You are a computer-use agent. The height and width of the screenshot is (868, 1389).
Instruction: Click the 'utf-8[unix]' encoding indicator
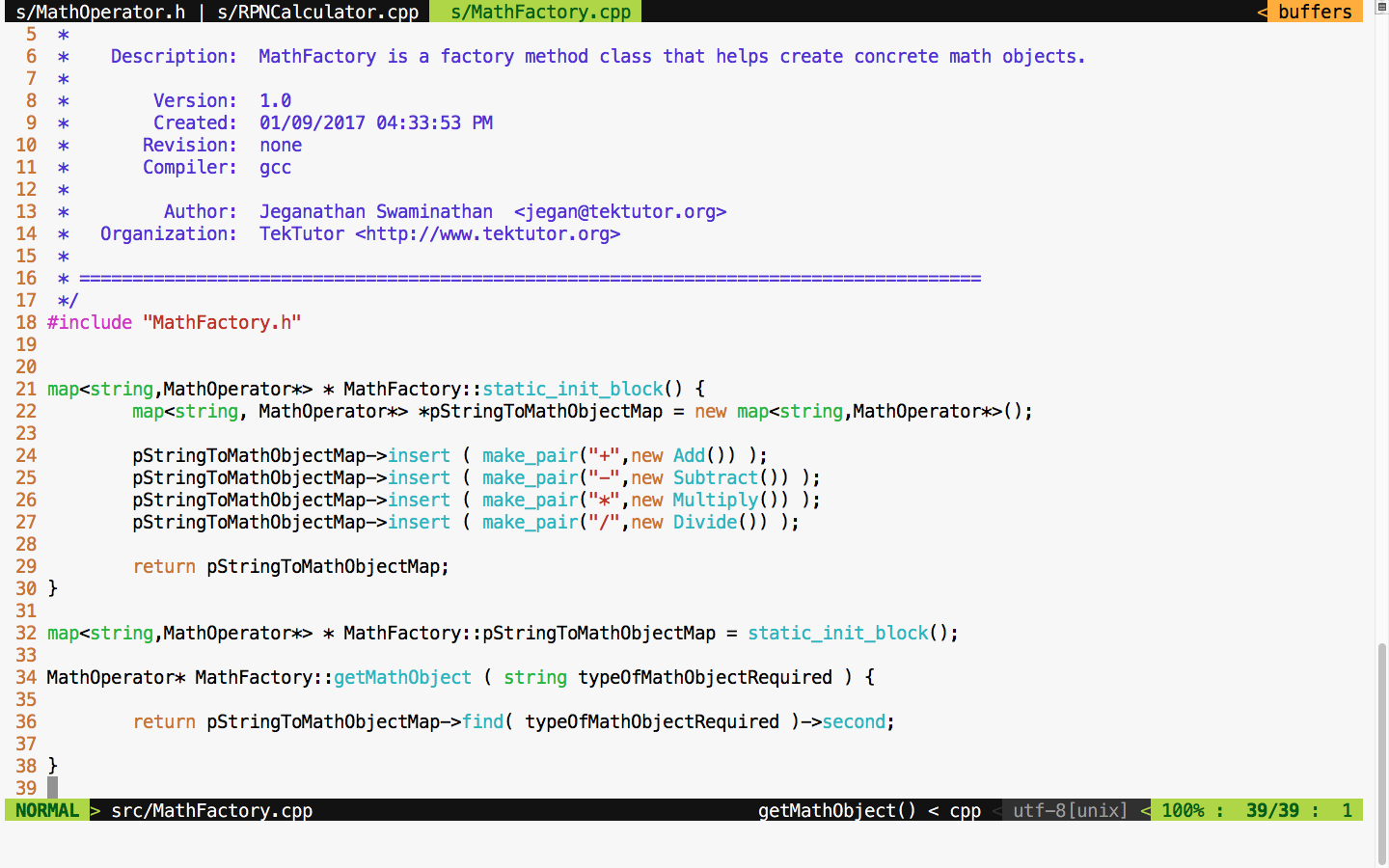(x=1071, y=810)
